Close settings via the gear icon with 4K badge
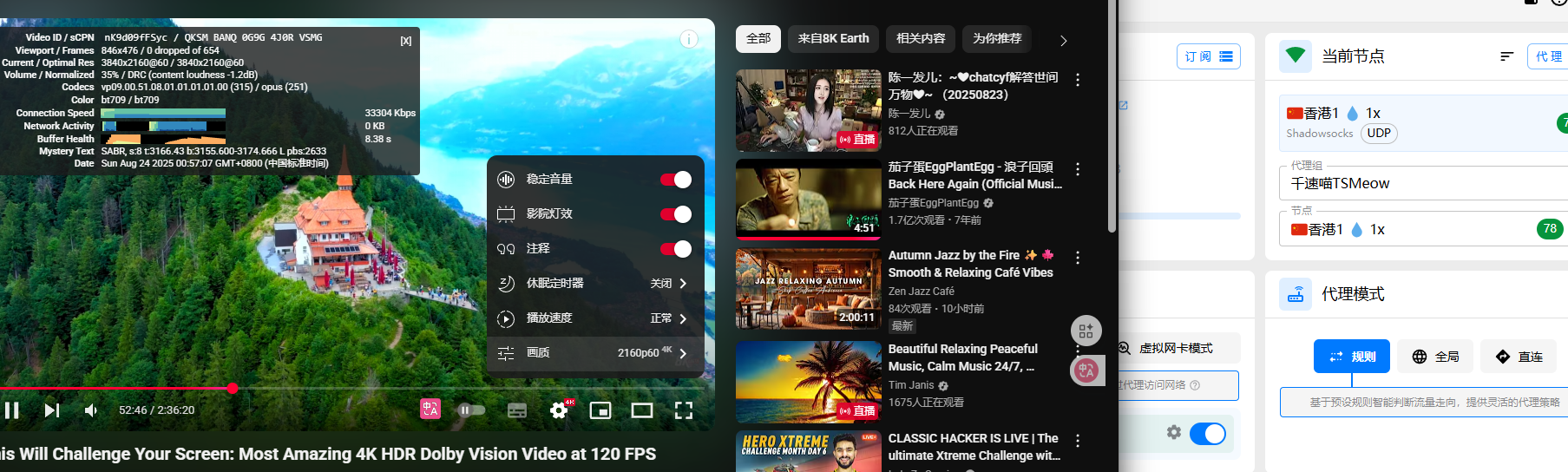 pos(560,410)
